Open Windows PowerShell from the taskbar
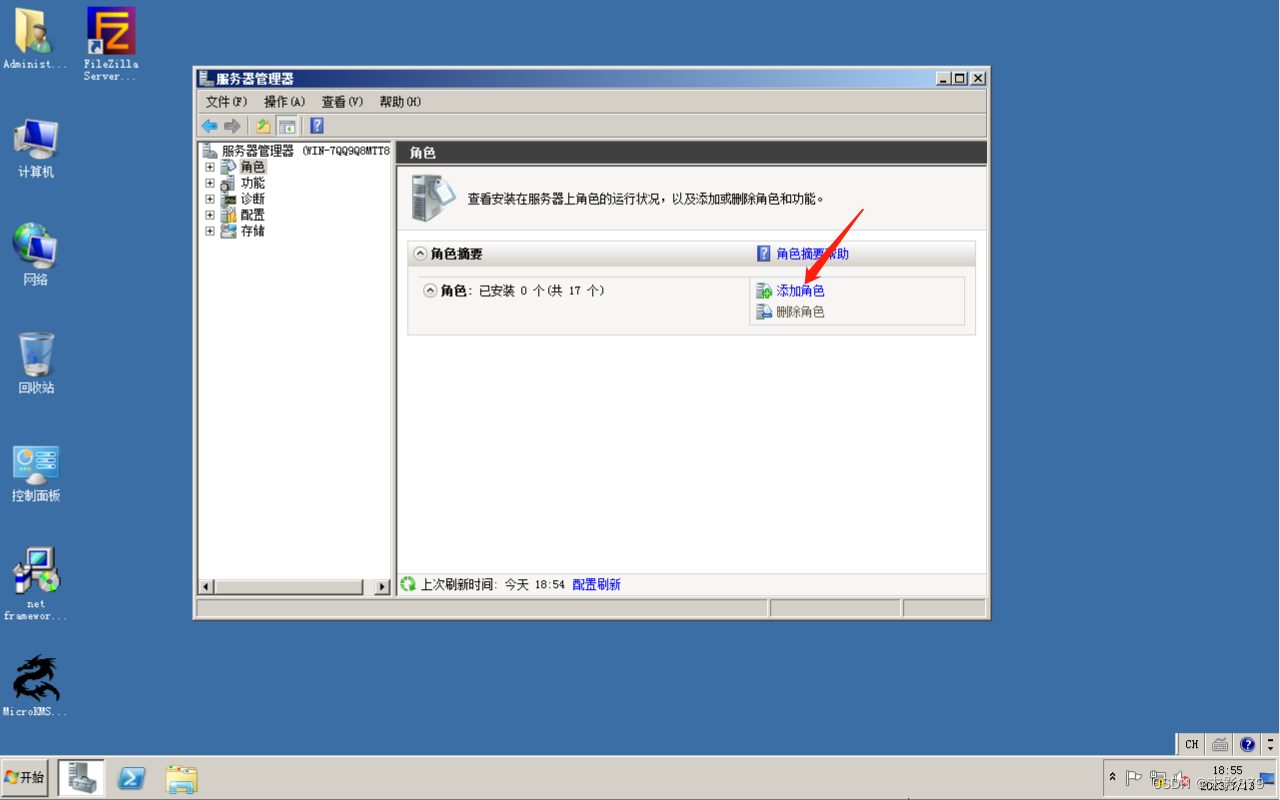The image size is (1280, 800). (x=131, y=778)
